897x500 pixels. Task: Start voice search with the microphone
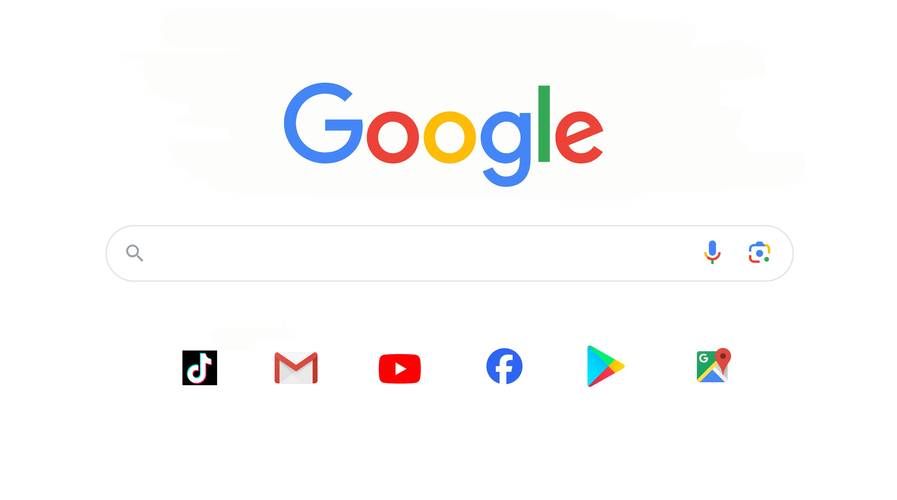712,252
